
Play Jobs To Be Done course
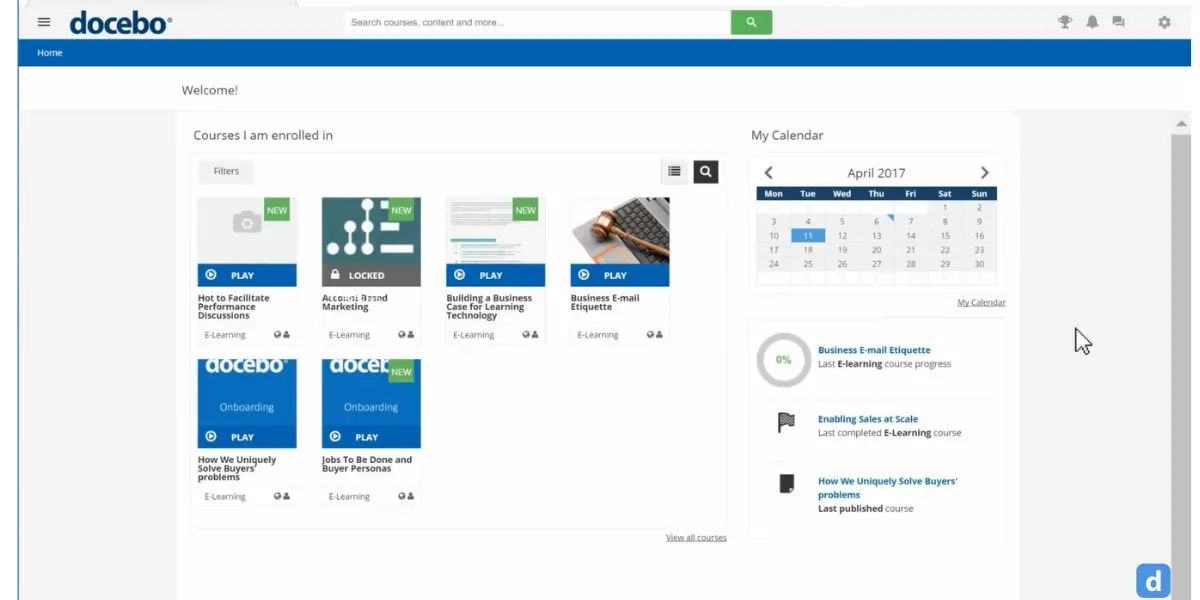(371, 437)
